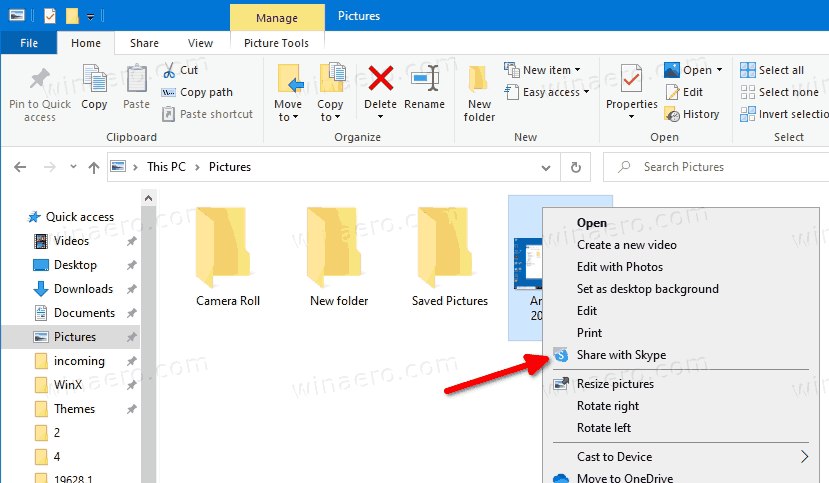The height and width of the screenshot is (483, 829).
Task: Click Select all in ribbon
Action: click(772, 70)
